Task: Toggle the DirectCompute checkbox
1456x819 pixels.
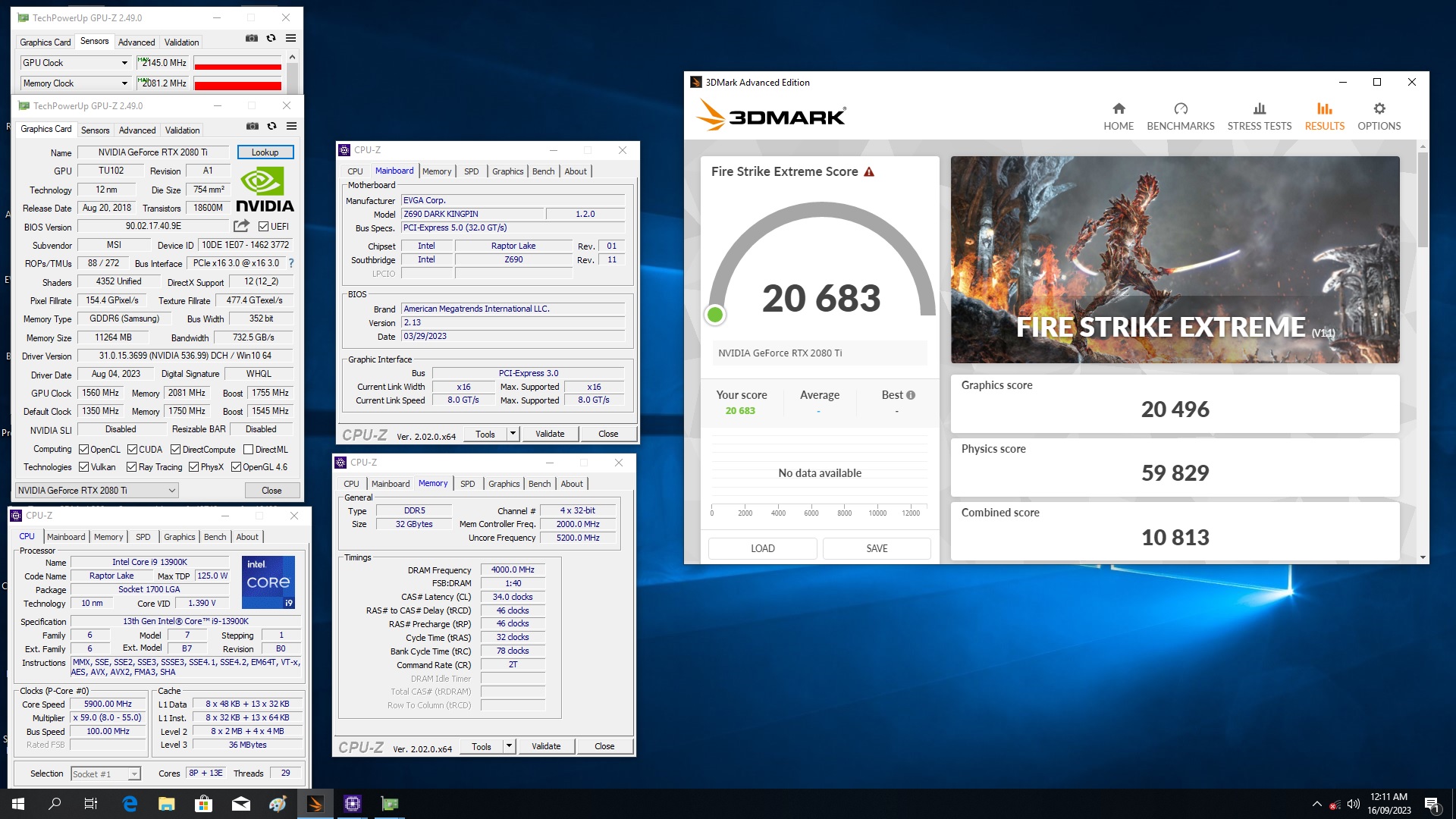Action: (175, 450)
